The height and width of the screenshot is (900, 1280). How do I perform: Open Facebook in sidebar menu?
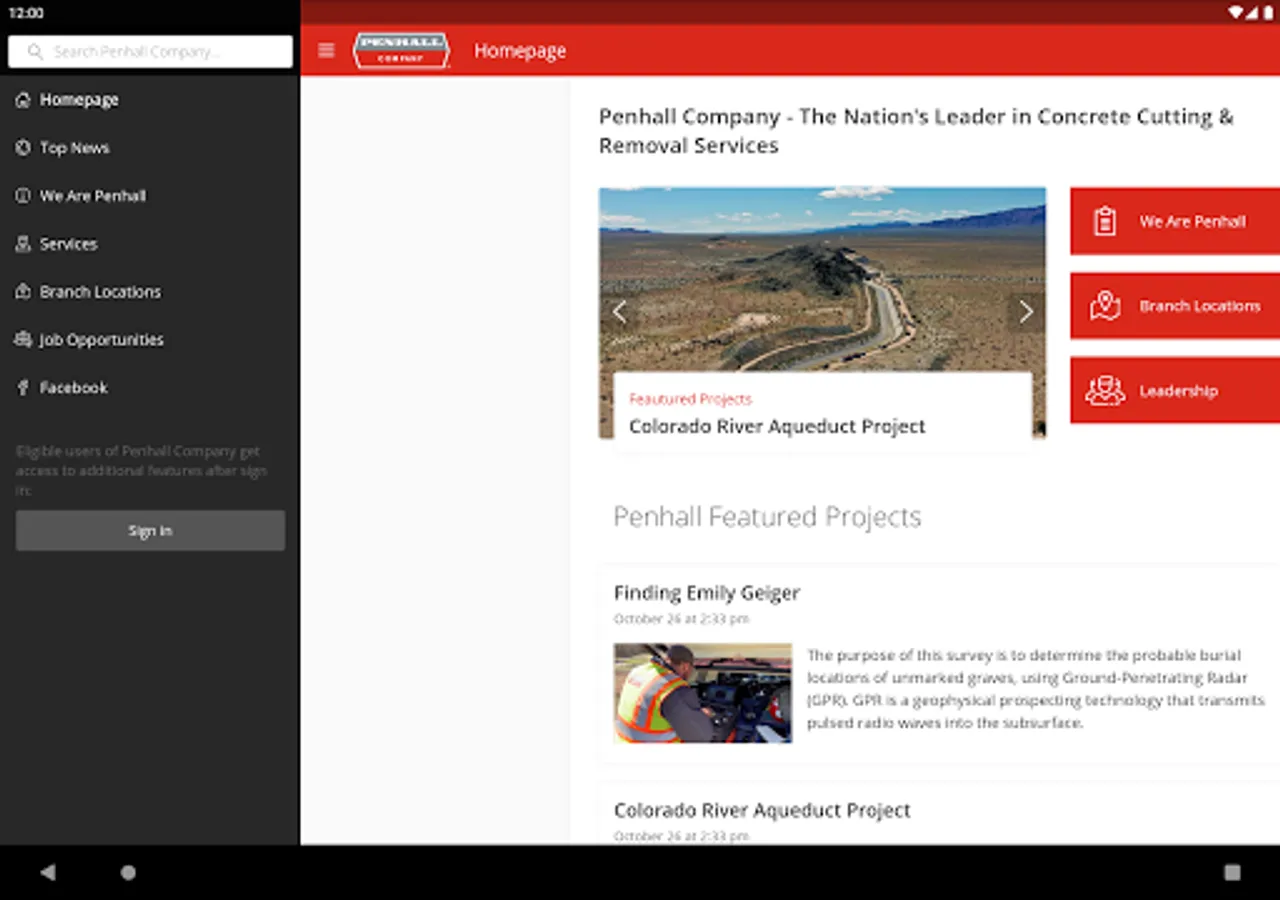pos(150,388)
